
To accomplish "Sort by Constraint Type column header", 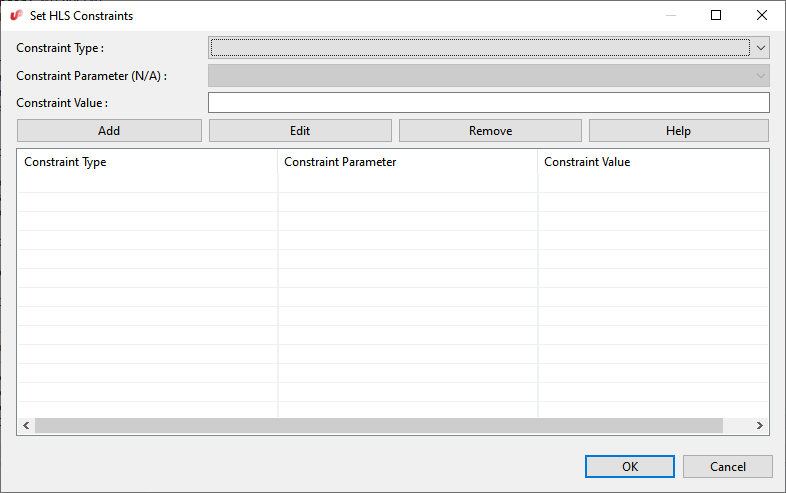I will point(146,162).
